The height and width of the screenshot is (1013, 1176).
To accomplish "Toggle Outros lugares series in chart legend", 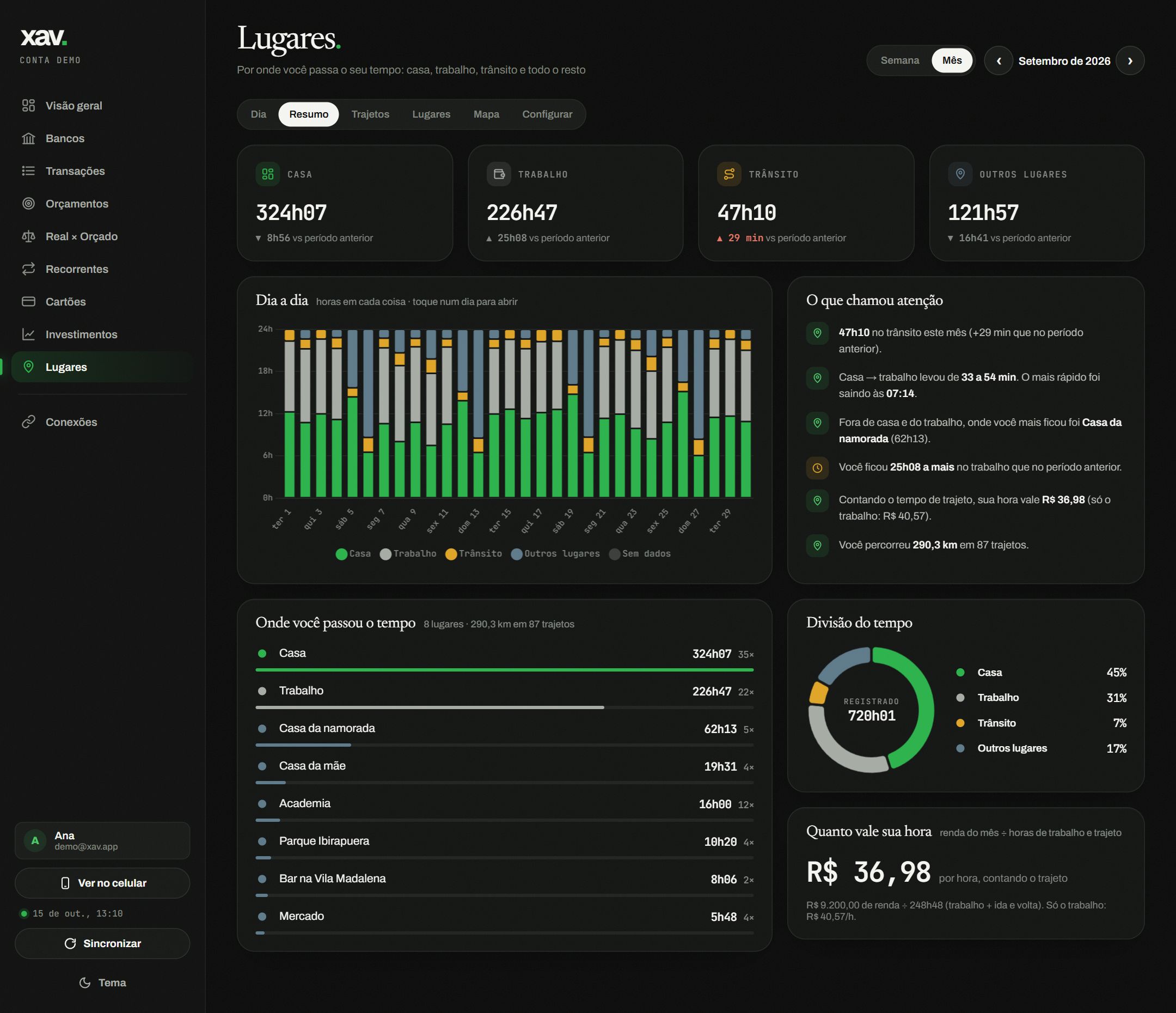I will 555,554.
